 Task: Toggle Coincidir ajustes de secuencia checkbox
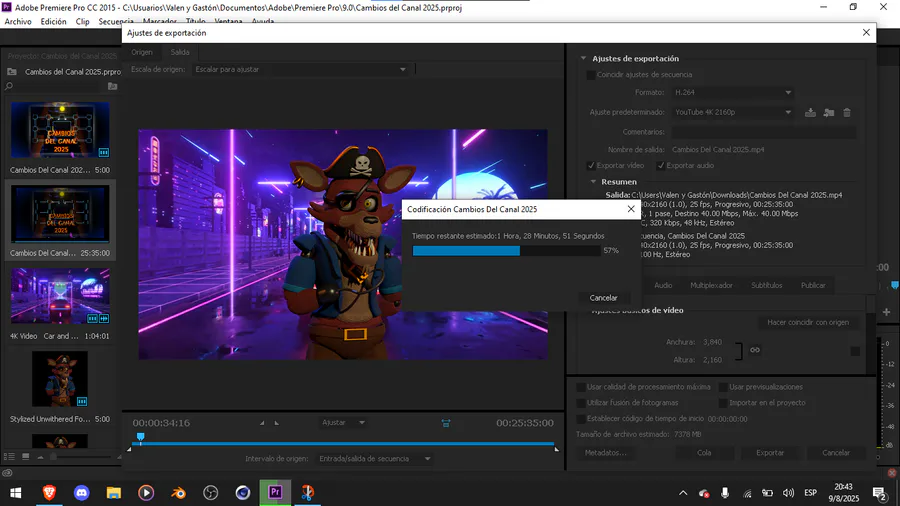point(591,75)
